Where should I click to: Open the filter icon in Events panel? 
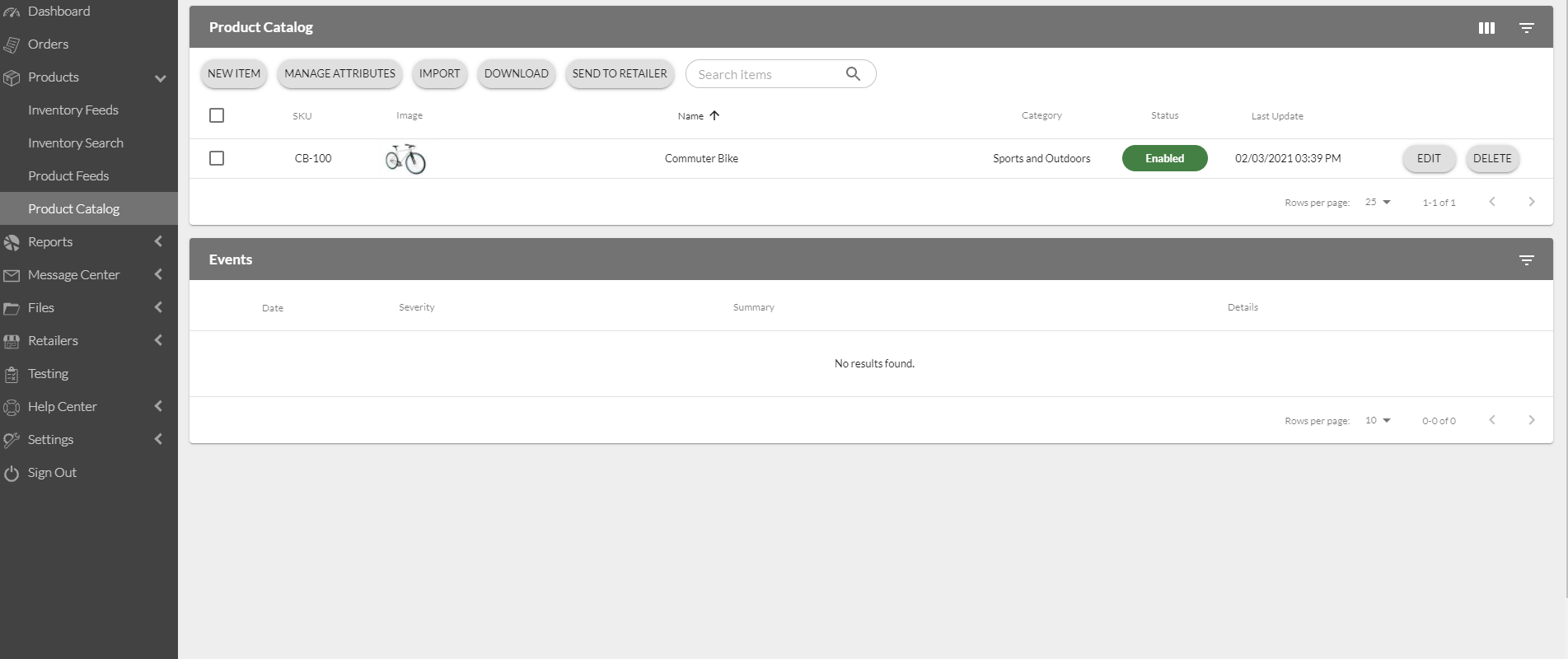[x=1526, y=260]
